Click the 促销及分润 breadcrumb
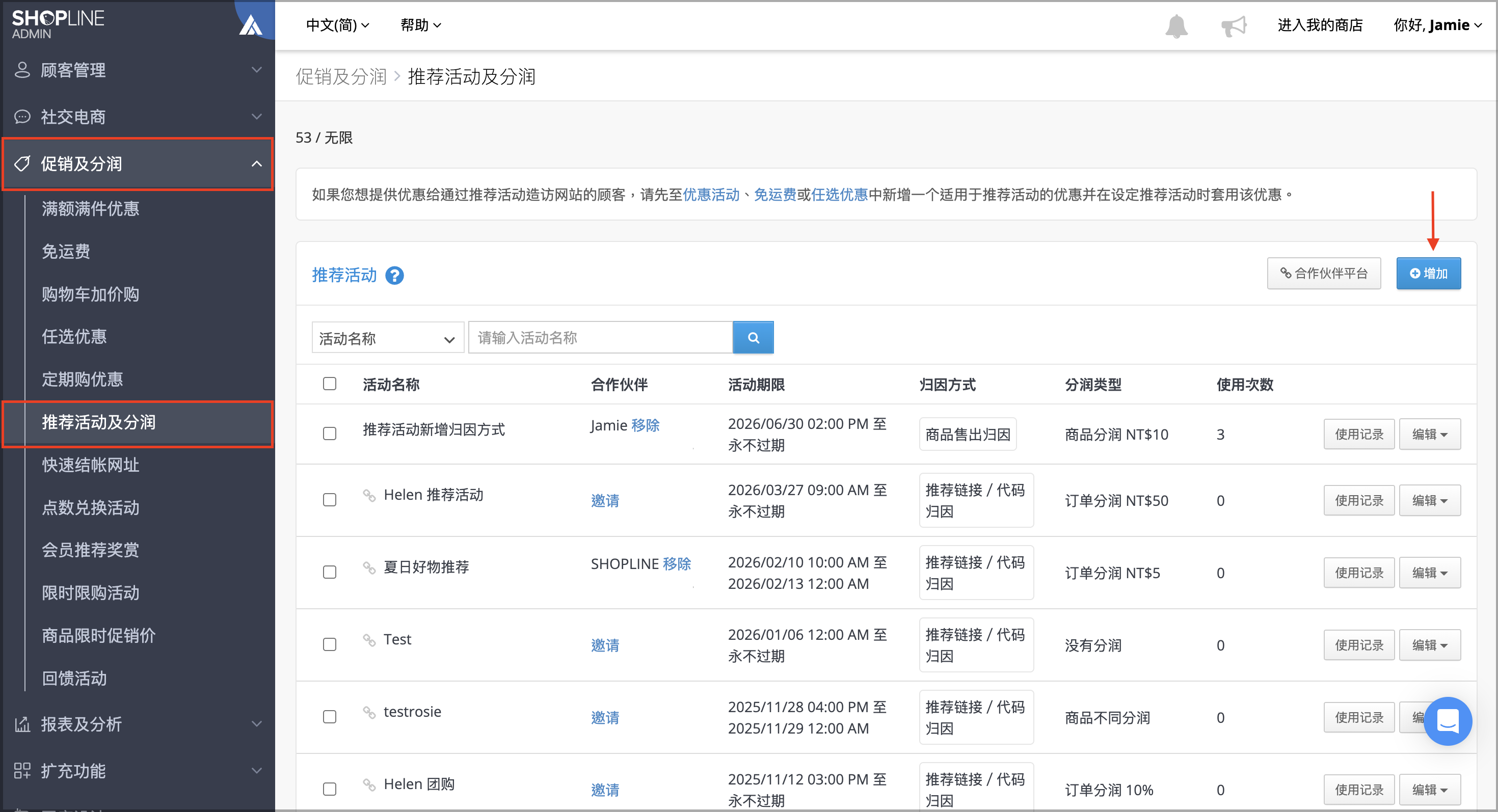The height and width of the screenshot is (812, 1498). pos(341,76)
